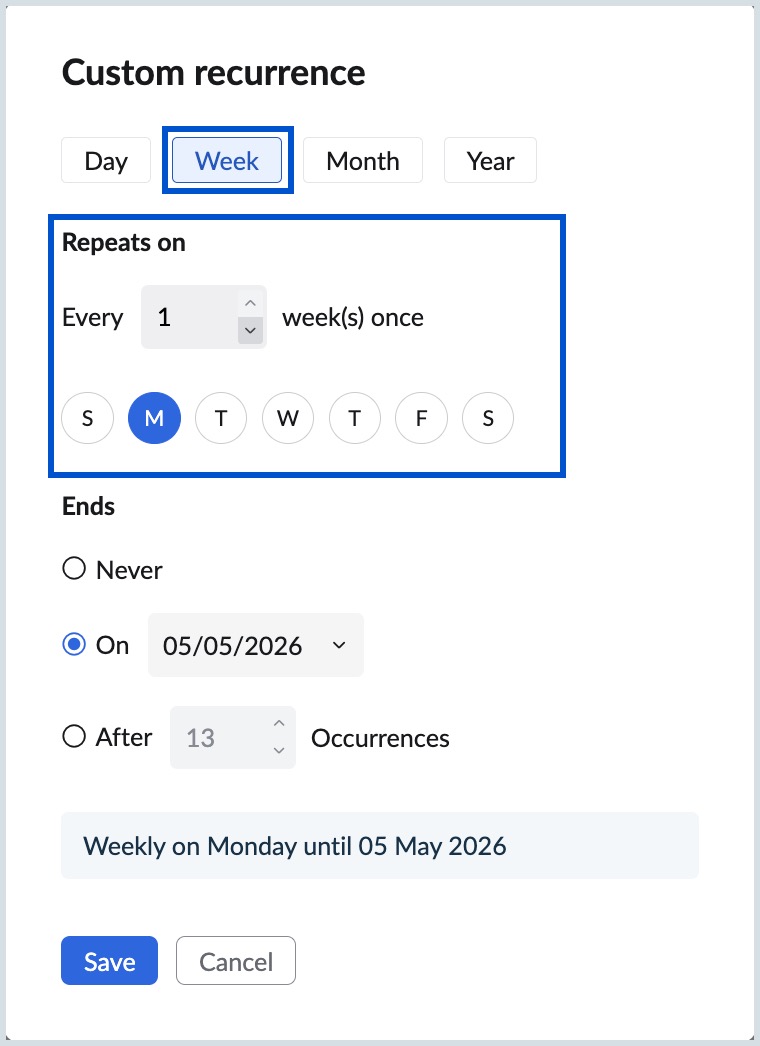
Task: Open the 05/05/2026 end date picker
Action: 255,645
